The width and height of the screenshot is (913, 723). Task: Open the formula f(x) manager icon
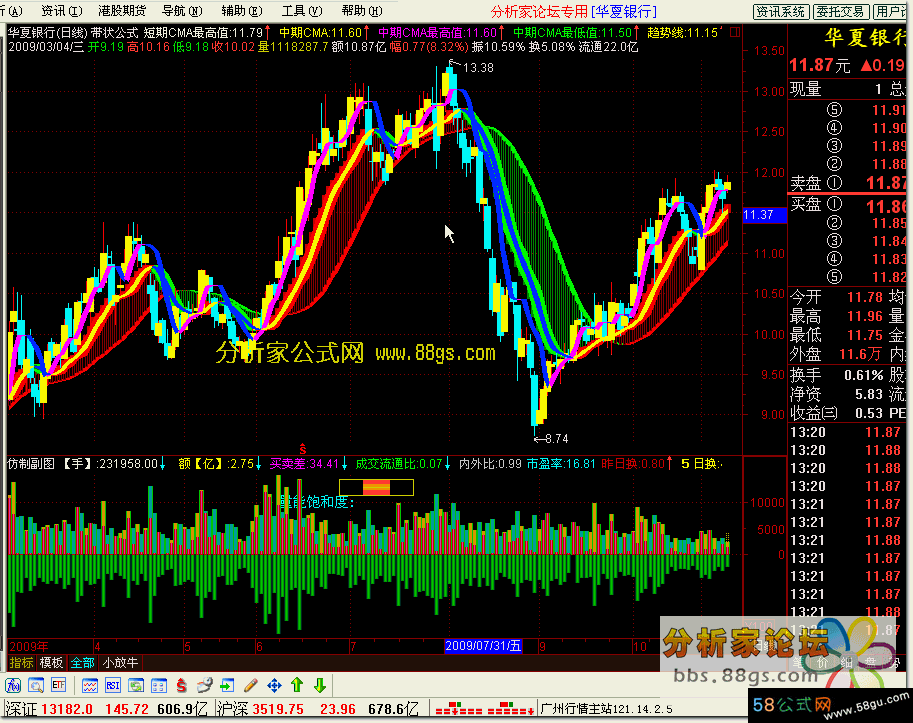click(x=13, y=685)
